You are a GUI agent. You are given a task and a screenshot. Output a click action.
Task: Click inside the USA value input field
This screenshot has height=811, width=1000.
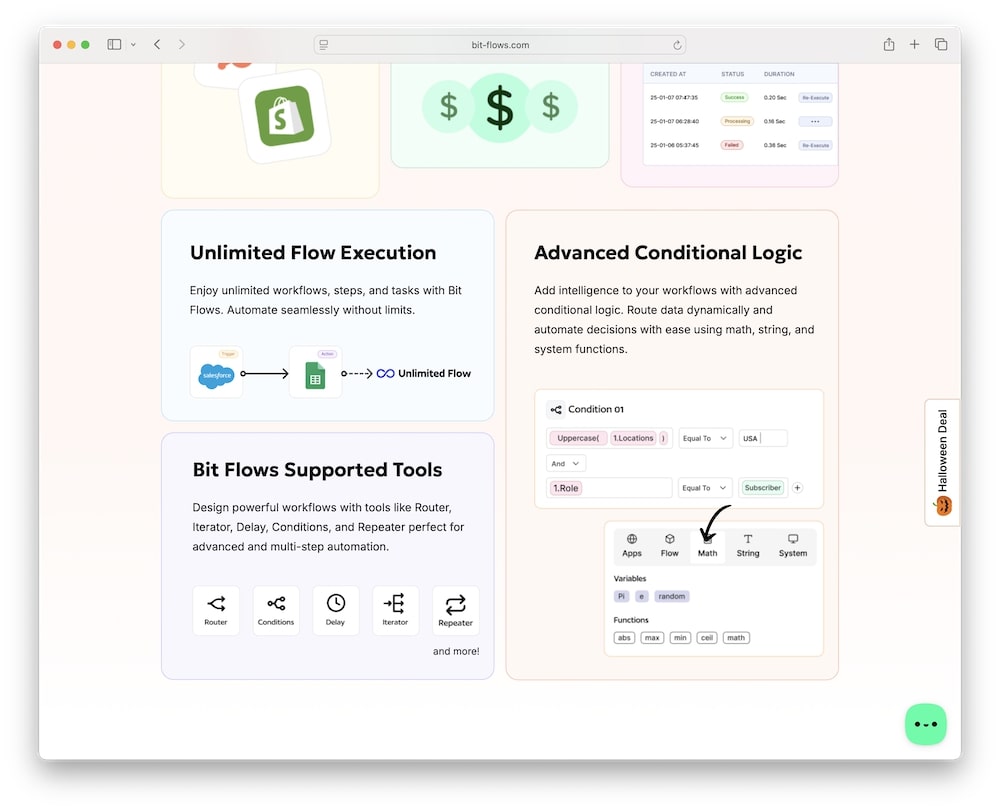pyautogui.click(x=763, y=438)
